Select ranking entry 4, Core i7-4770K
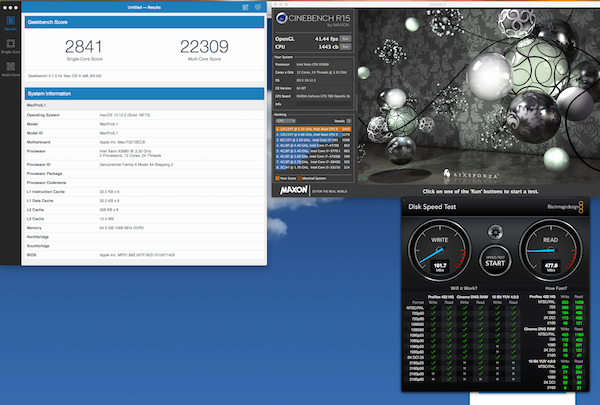This screenshot has height=405, width=600. click(313, 145)
